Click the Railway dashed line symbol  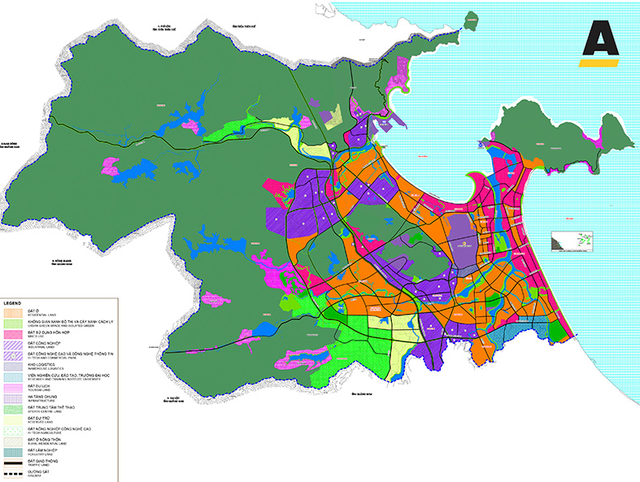pyautogui.click(x=14, y=474)
